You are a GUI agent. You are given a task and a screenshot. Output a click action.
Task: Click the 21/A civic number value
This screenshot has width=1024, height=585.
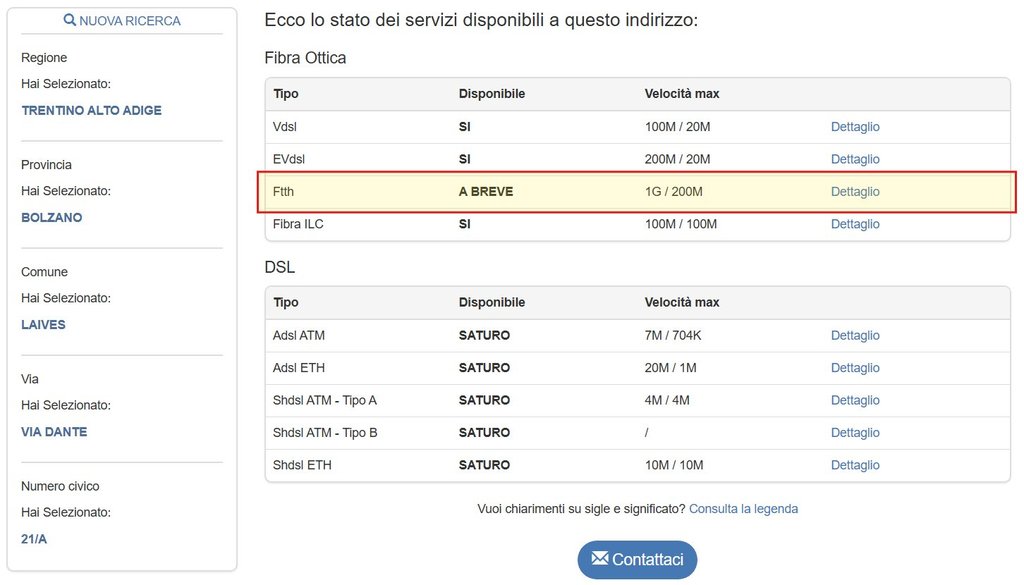click(x=34, y=539)
